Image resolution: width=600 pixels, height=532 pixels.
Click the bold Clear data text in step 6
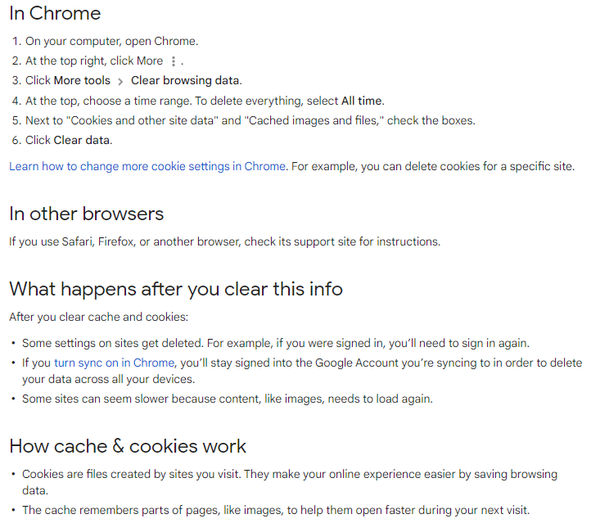pyautogui.click(x=82, y=140)
